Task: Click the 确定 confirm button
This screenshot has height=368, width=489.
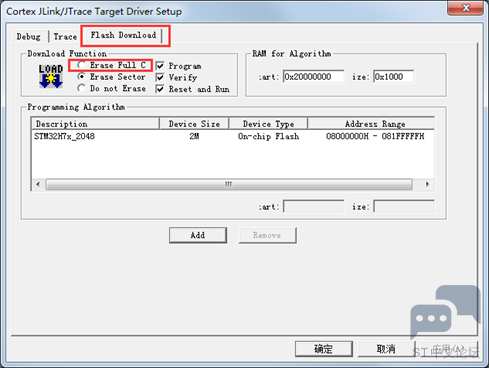Action: [324, 349]
